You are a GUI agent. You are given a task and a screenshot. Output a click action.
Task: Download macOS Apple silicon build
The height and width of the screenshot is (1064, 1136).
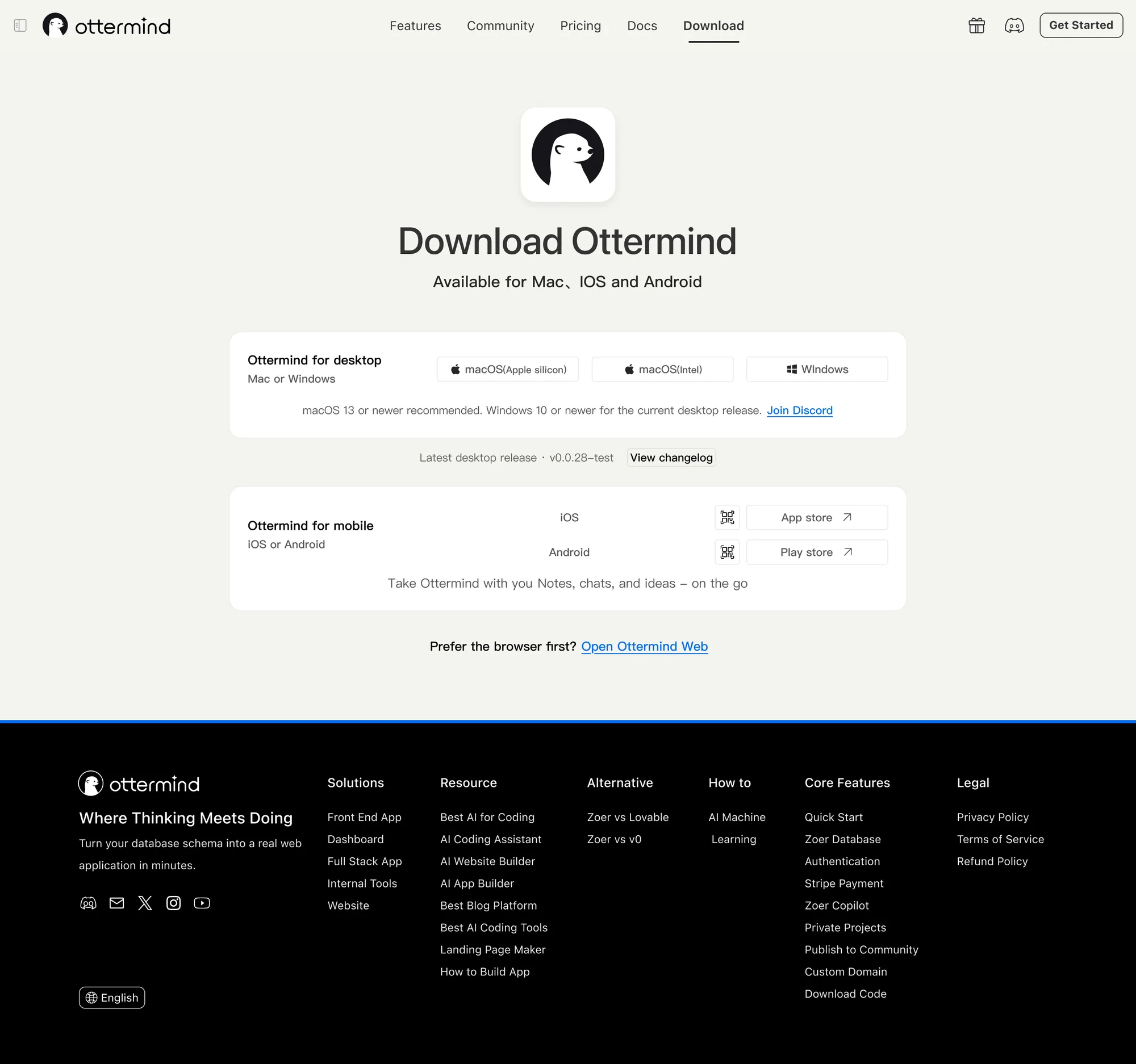pyautogui.click(x=508, y=370)
